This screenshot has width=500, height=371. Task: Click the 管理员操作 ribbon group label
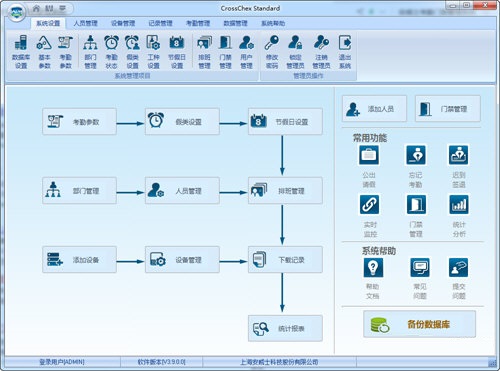coord(308,76)
